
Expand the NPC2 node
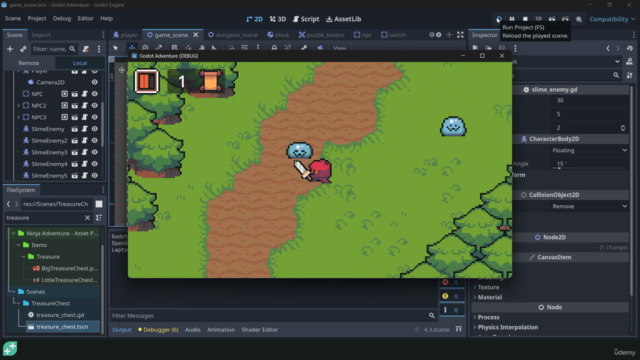[18, 105]
